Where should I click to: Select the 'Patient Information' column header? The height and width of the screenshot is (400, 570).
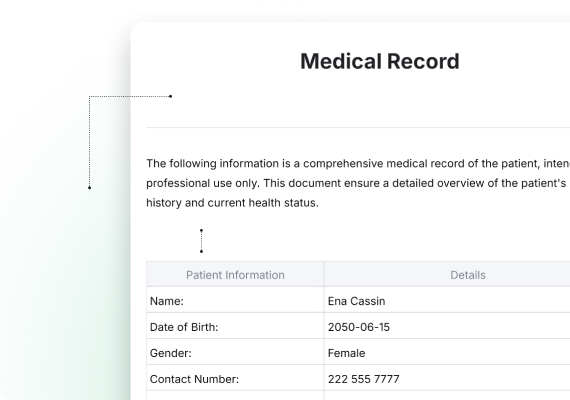tap(235, 275)
